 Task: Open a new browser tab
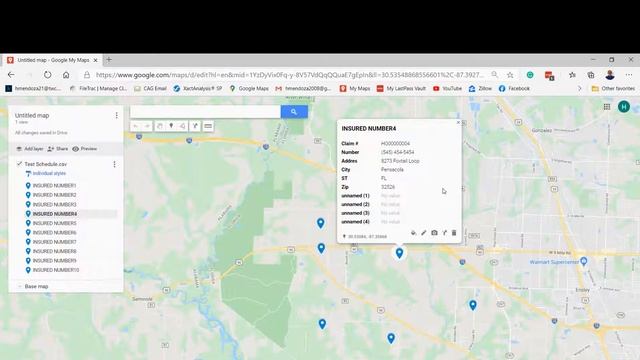point(109,60)
